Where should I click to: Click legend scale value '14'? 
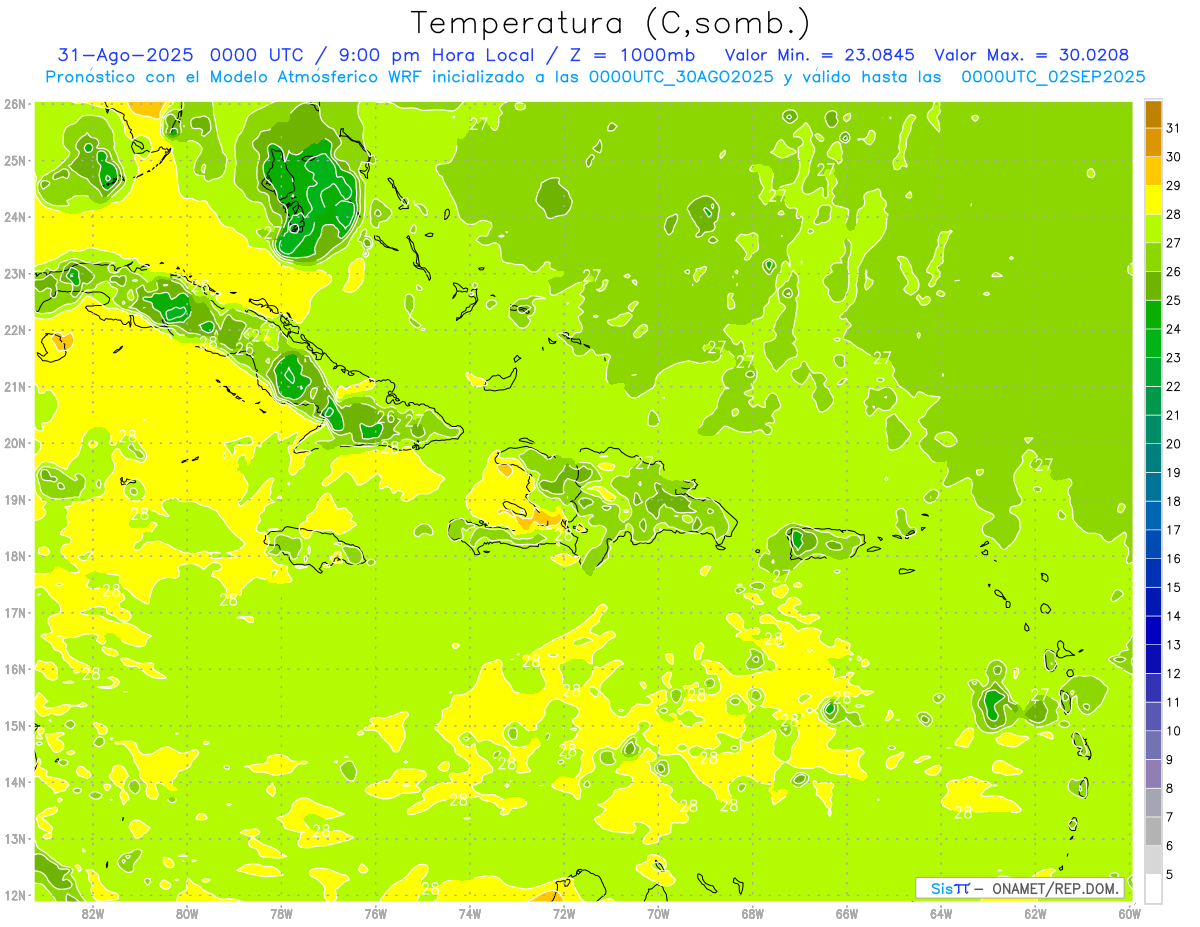click(1174, 616)
